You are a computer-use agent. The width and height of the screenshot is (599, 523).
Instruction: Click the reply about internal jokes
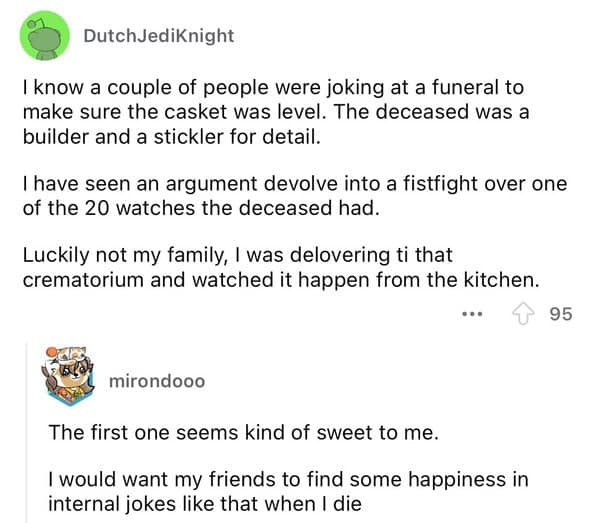tap(288, 491)
